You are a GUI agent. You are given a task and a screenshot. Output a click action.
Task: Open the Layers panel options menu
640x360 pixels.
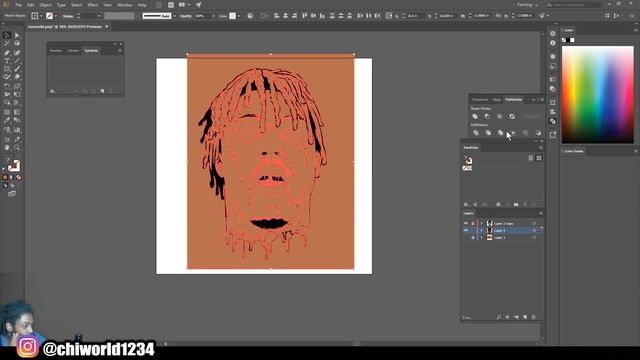point(541,213)
